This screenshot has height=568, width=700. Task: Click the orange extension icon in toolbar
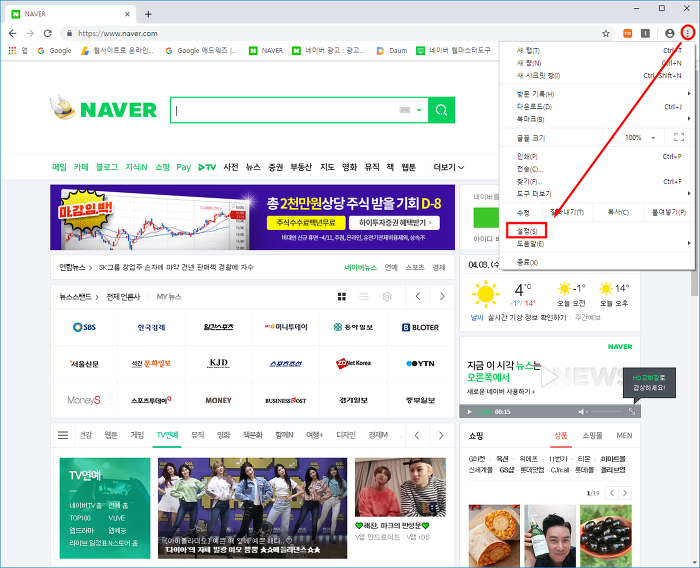click(628, 33)
